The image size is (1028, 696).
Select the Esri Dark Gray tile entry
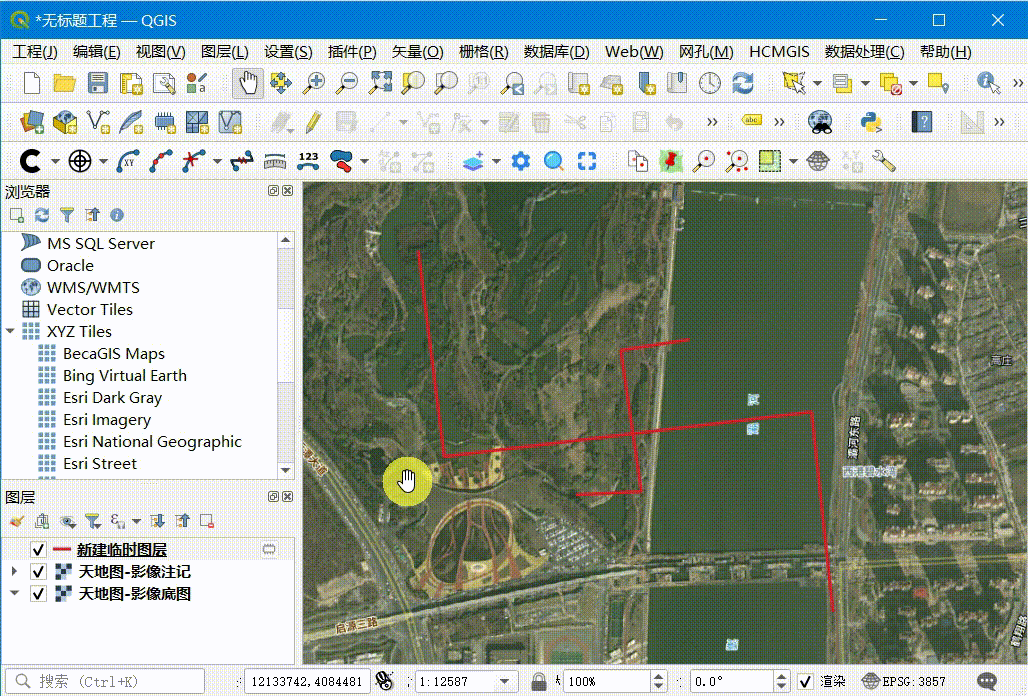point(112,398)
